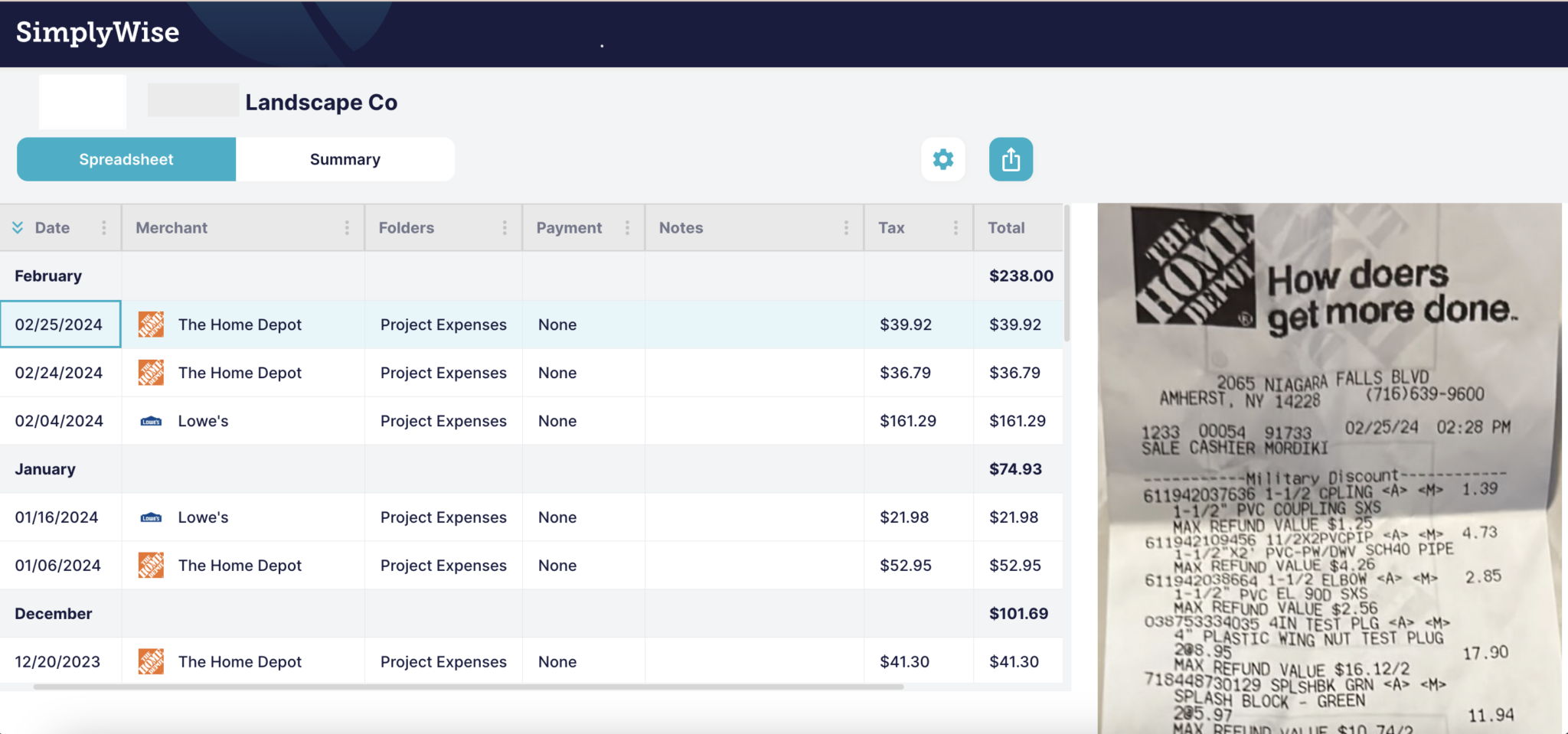
Task: Click Home Depot logo on 02/25/2024 row
Action: pos(151,325)
